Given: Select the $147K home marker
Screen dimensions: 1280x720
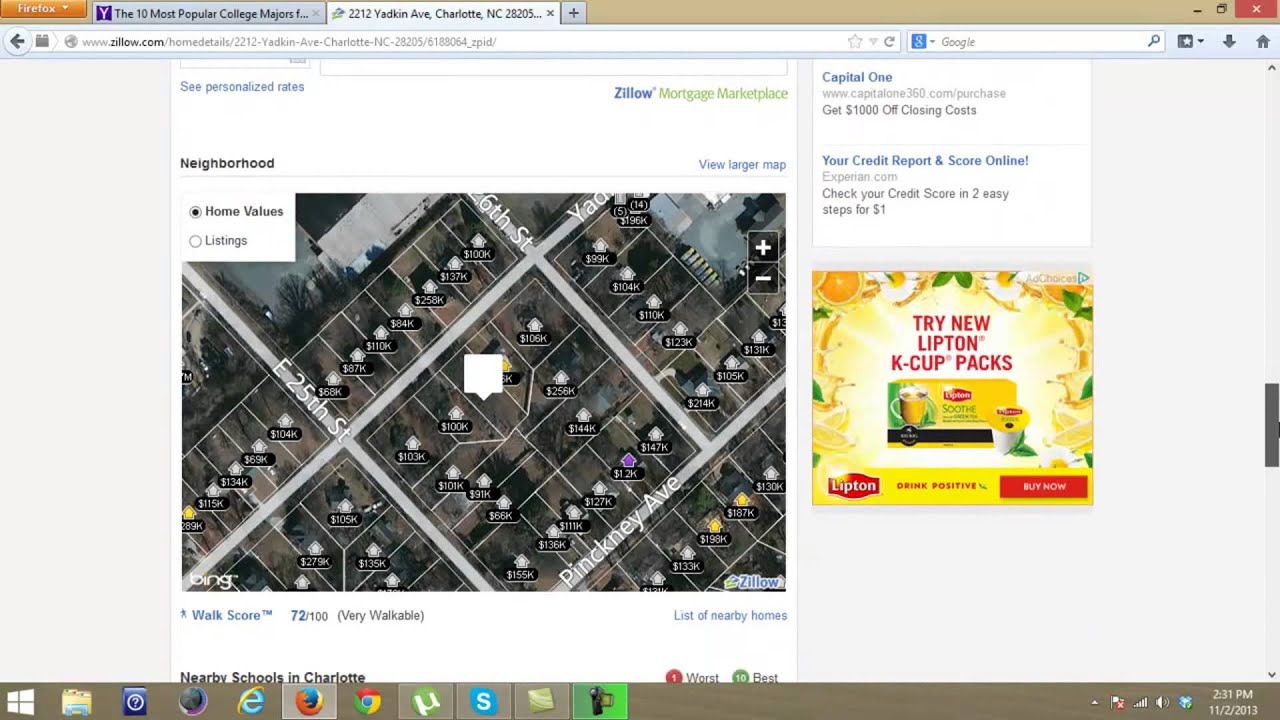Looking at the screenshot, I should pos(654,442).
